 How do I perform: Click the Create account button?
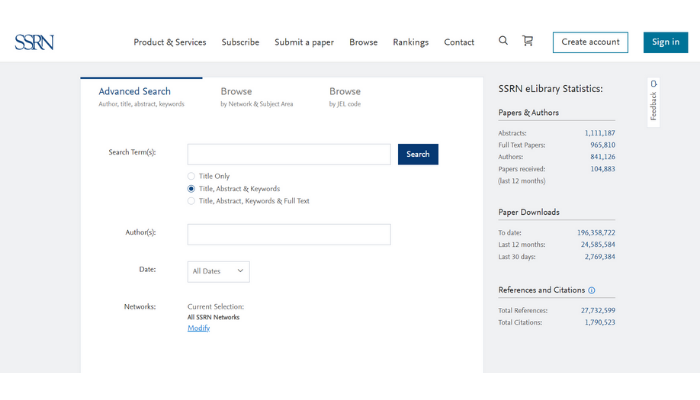pyautogui.click(x=590, y=42)
